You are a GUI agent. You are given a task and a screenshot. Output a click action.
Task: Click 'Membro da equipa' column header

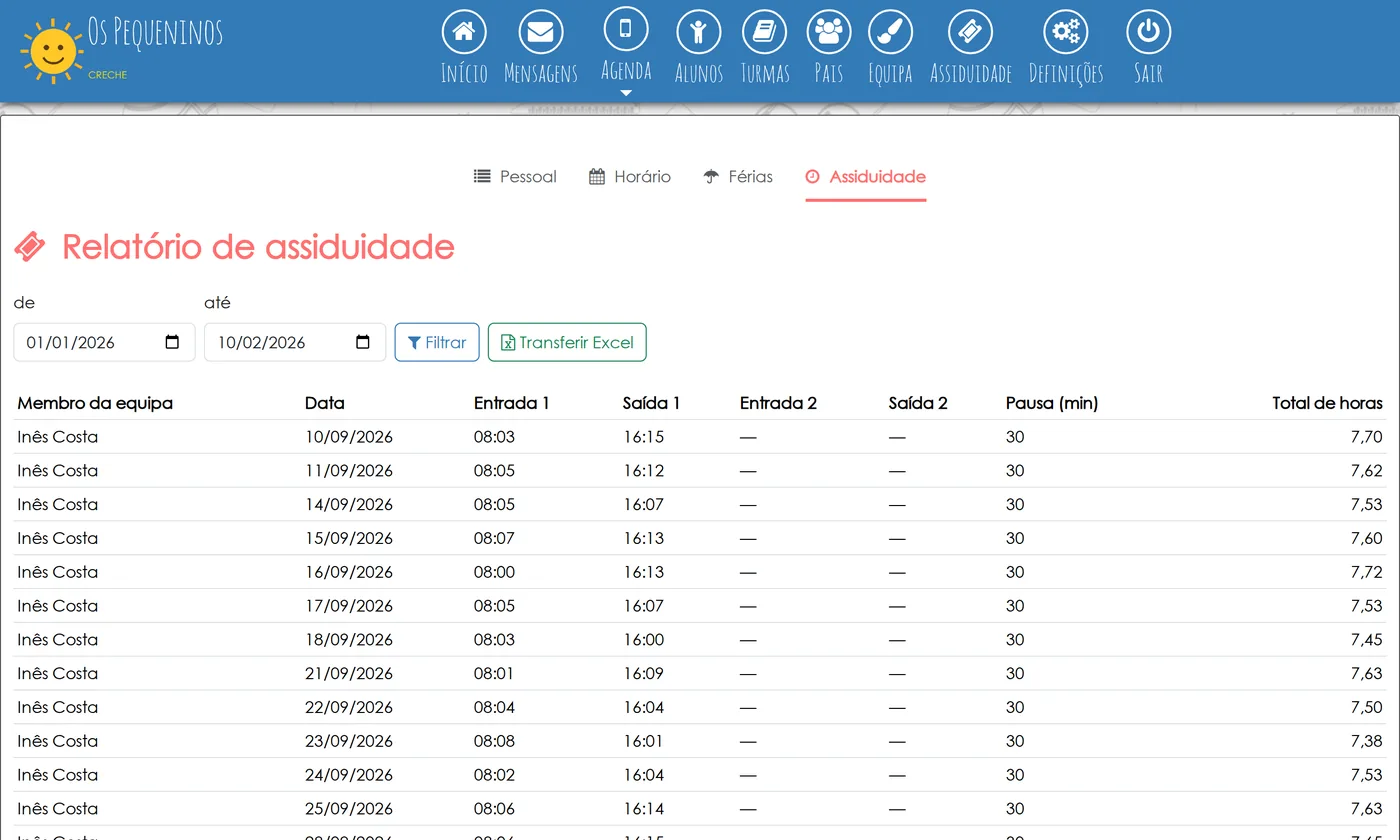95,403
